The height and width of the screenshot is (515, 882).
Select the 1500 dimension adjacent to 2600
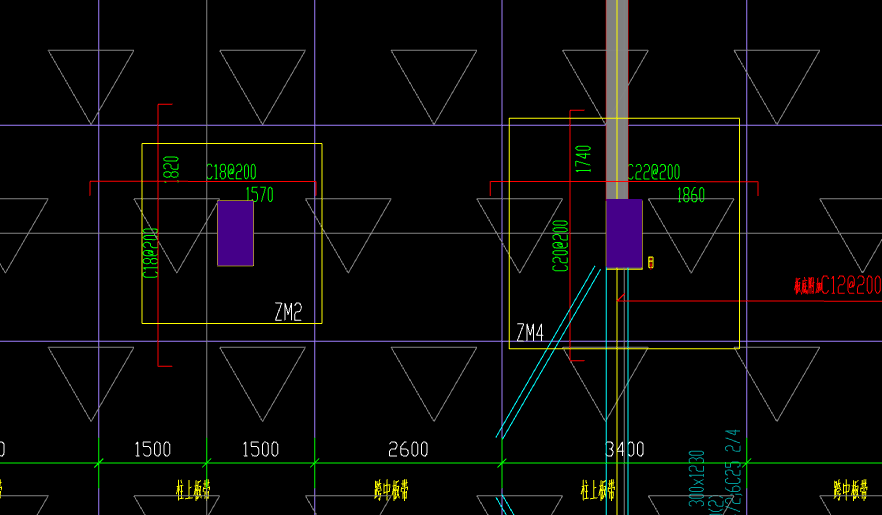pyautogui.click(x=260, y=449)
